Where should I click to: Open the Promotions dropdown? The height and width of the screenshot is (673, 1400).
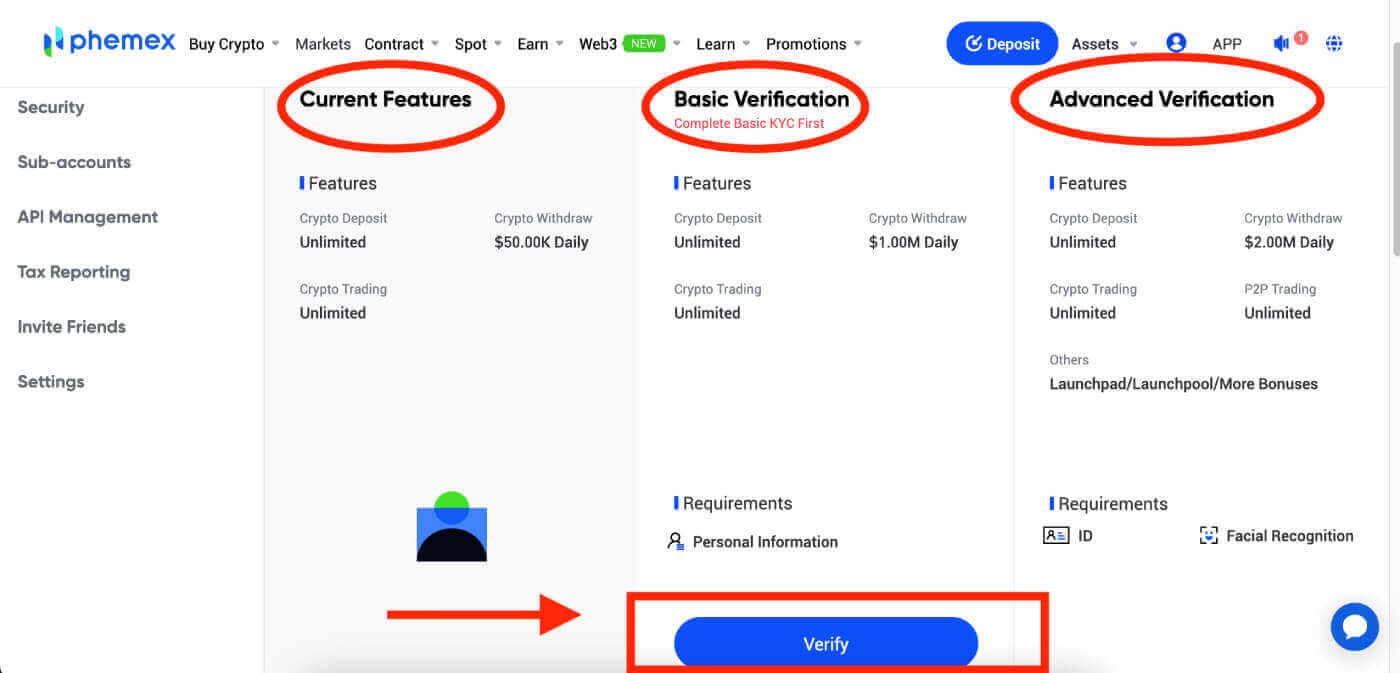pos(806,43)
